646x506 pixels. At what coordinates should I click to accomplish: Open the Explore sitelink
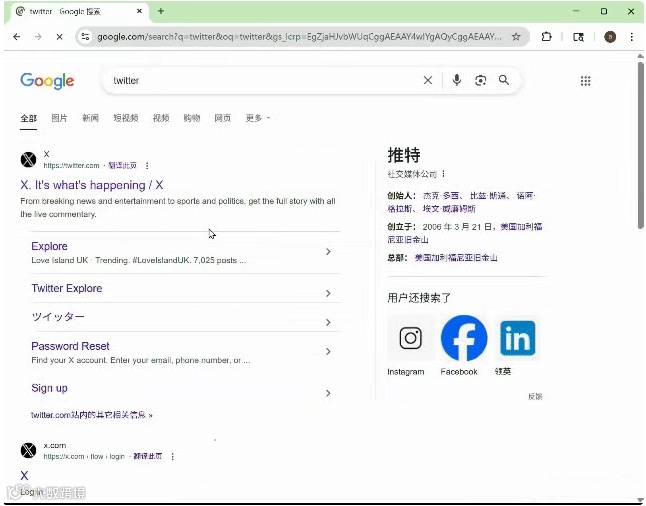pyautogui.click(x=49, y=246)
